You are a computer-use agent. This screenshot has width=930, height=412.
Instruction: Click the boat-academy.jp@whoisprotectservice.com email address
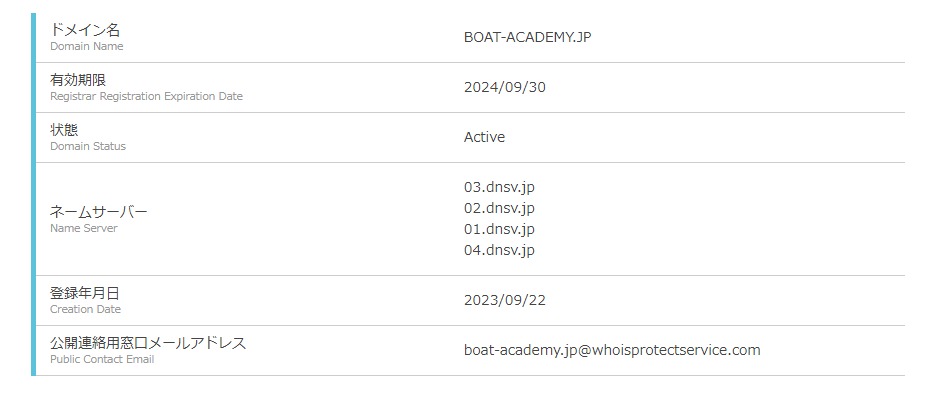tap(612, 350)
